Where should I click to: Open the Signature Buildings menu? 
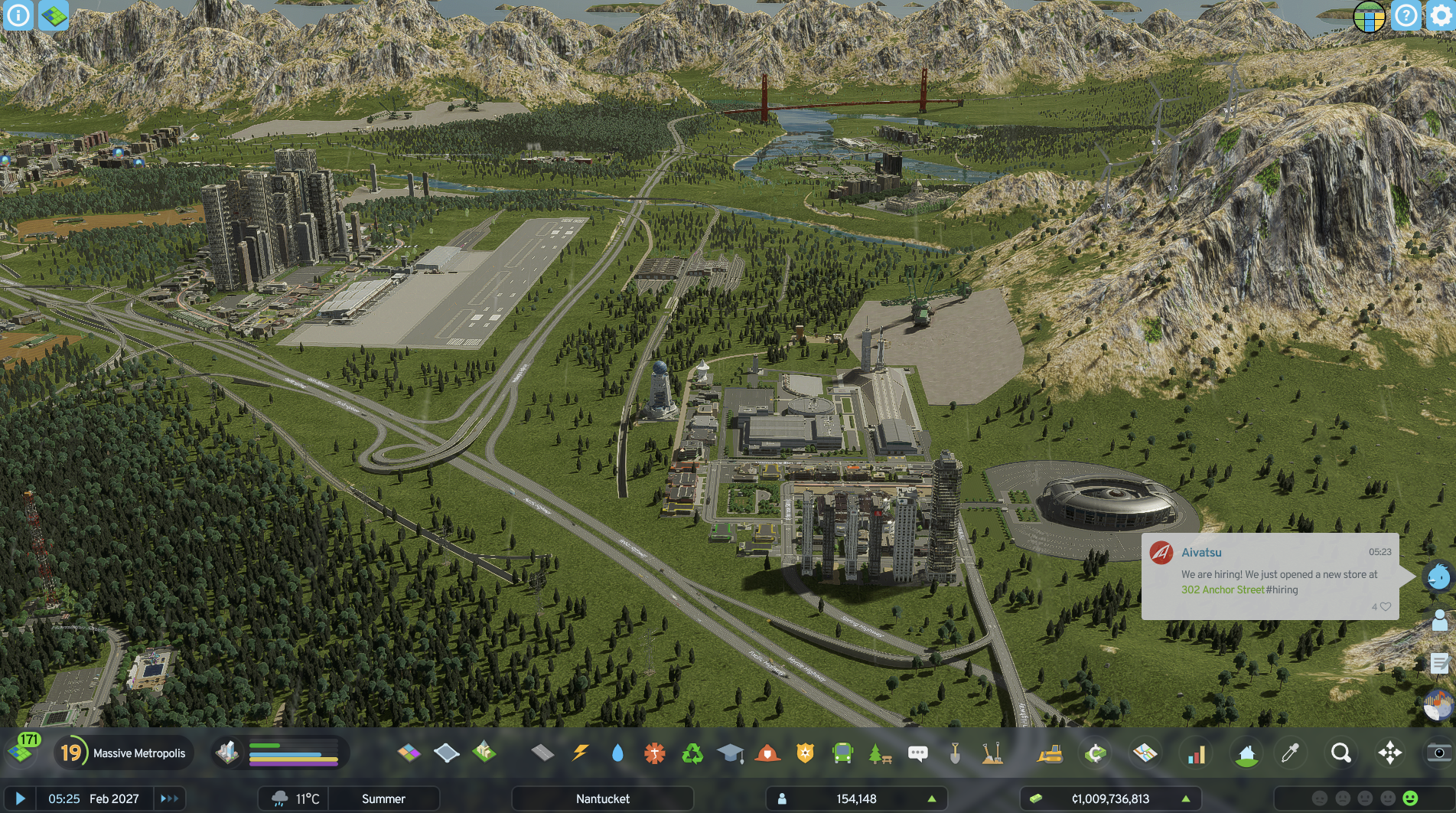484,753
